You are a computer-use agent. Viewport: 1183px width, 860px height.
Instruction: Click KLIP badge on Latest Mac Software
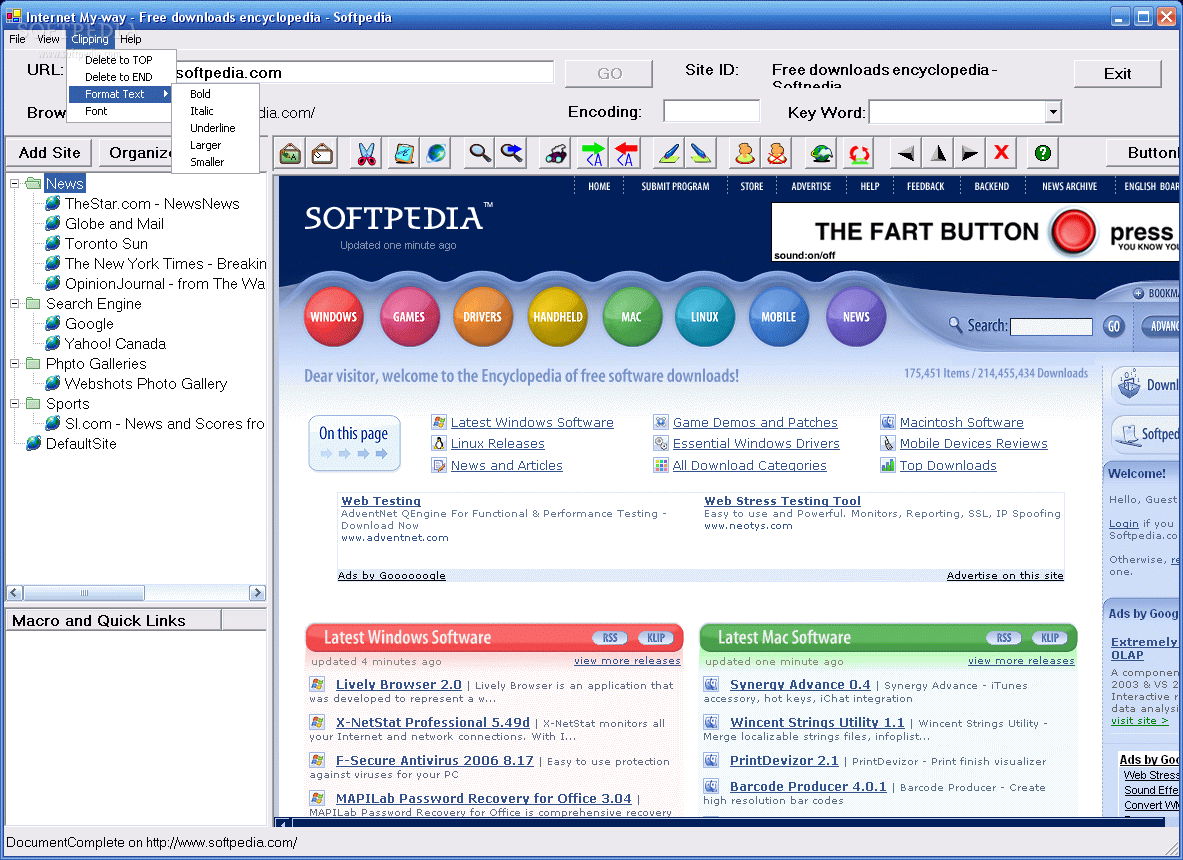pos(1049,637)
